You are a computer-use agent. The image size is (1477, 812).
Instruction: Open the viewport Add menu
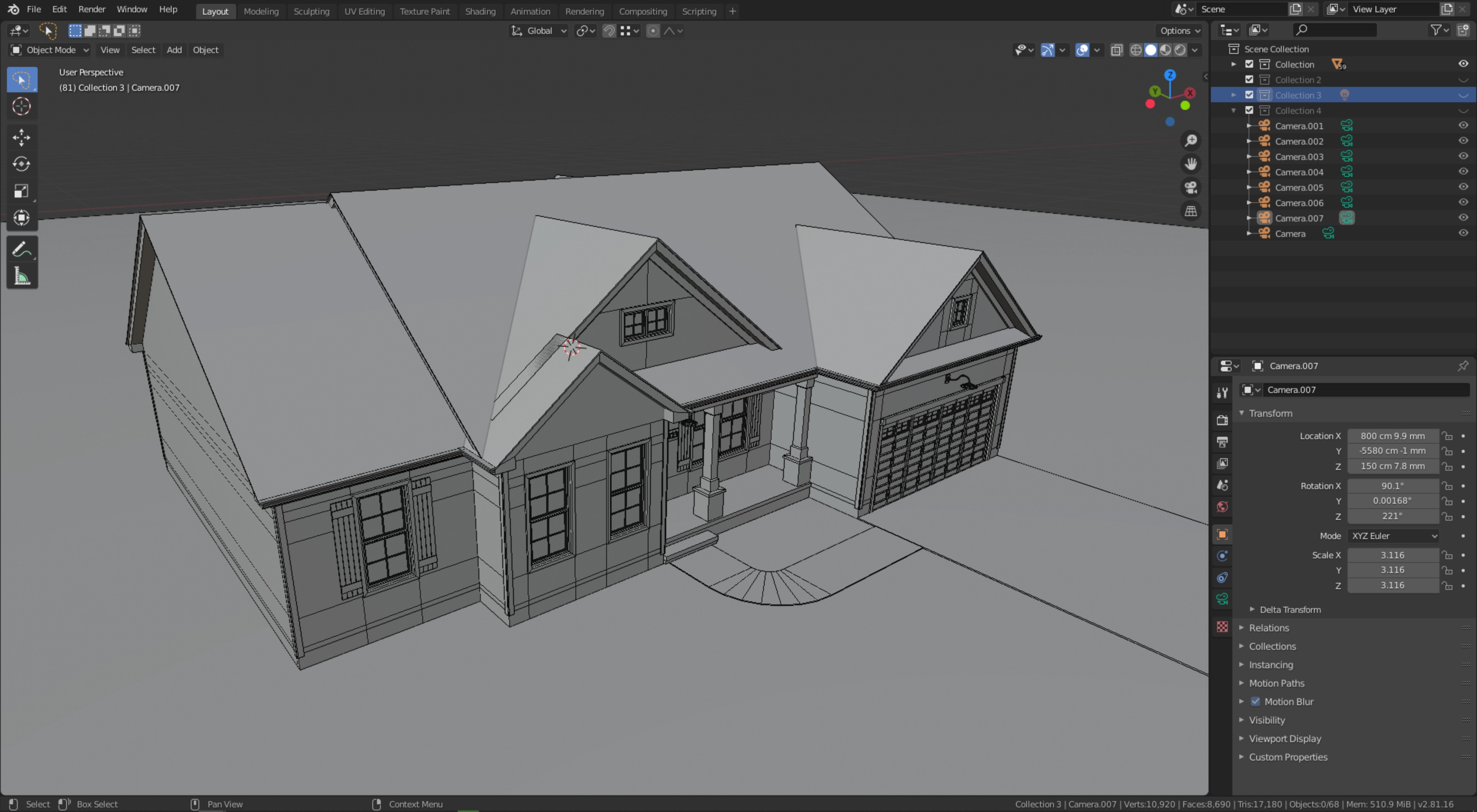coord(174,50)
